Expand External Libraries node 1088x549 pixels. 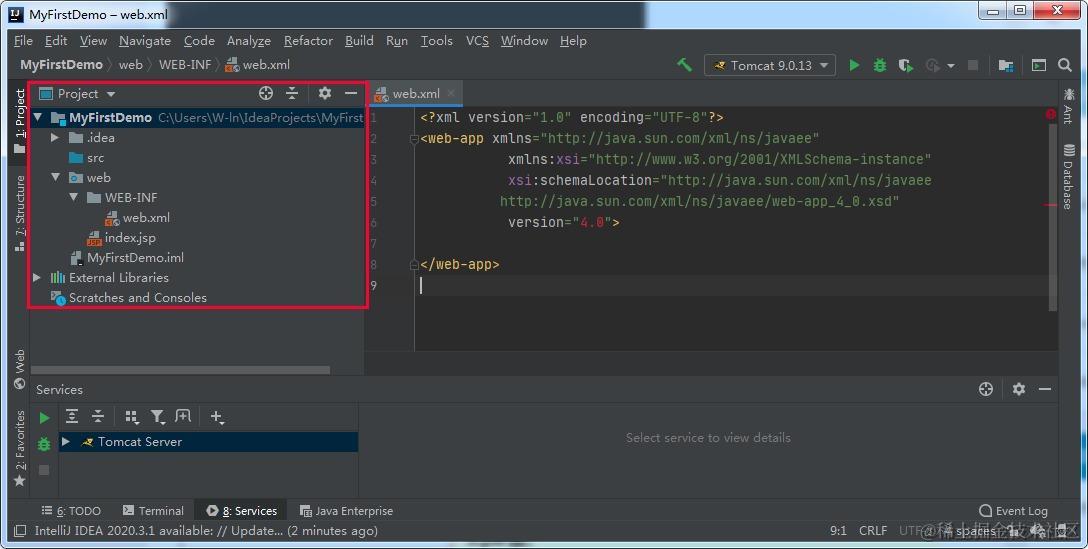pyautogui.click(x=37, y=278)
